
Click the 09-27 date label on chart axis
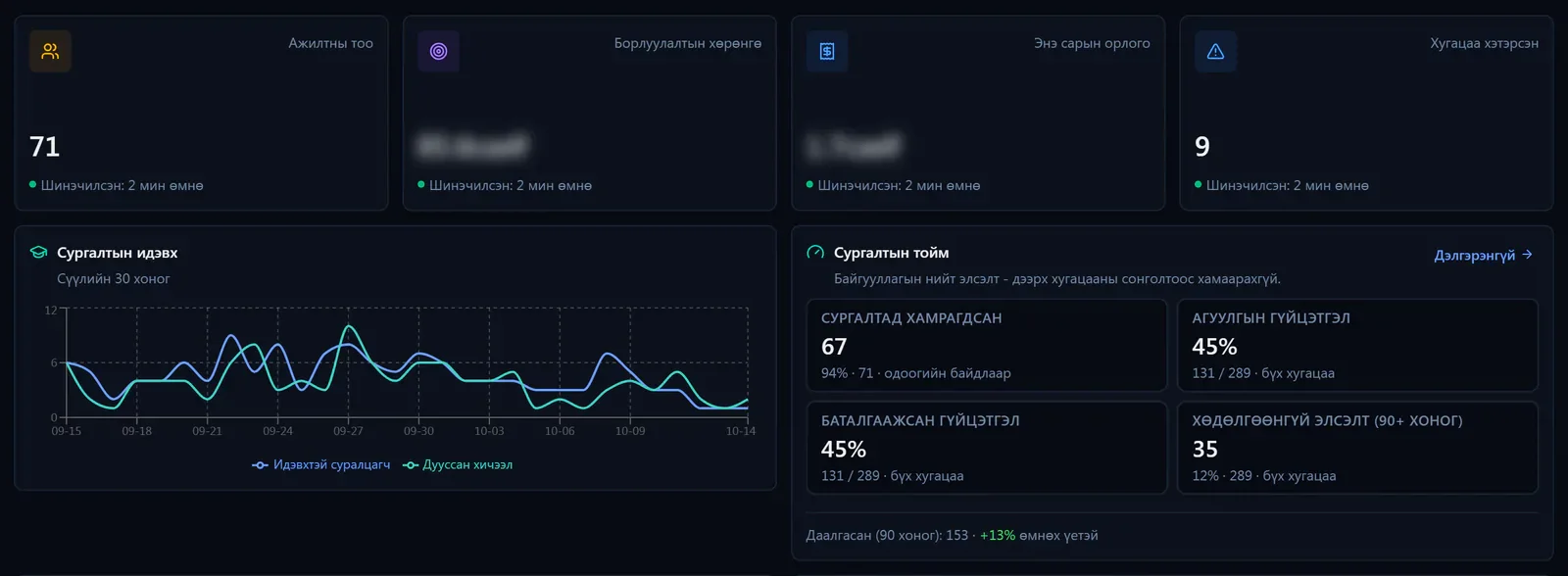(348, 431)
